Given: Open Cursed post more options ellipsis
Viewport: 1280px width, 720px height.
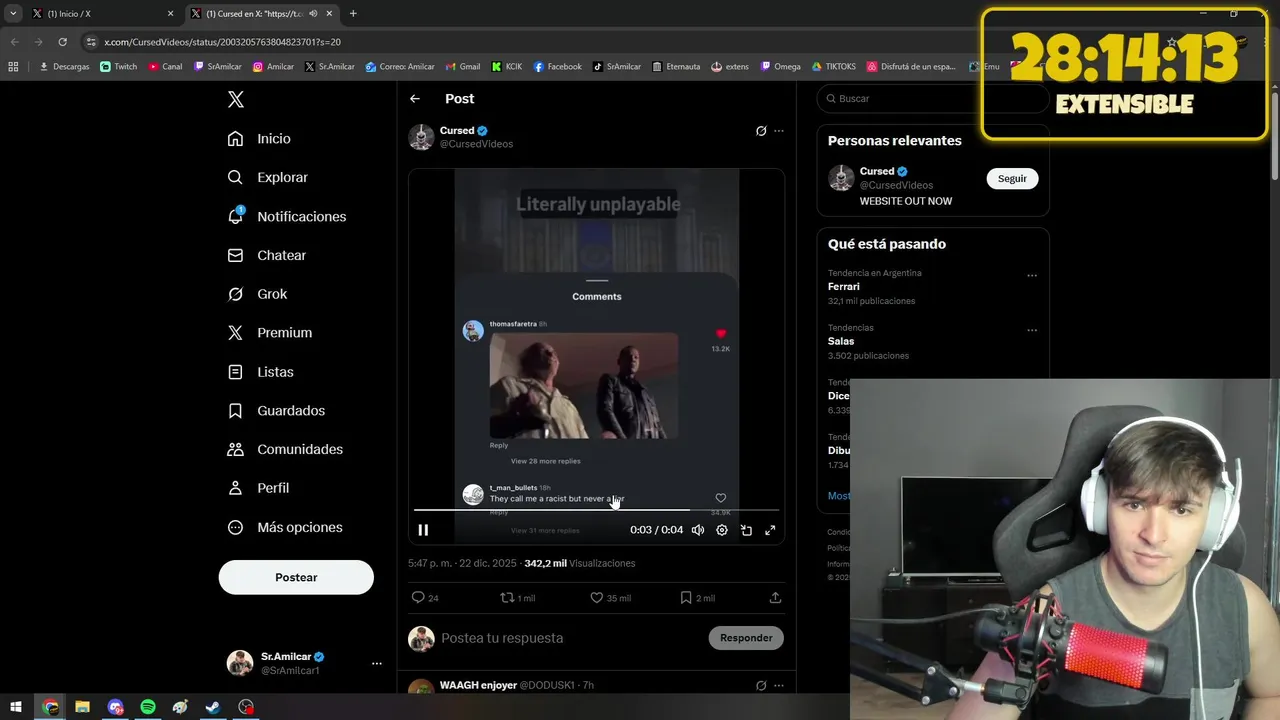Looking at the screenshot, I should coord(779,131).
